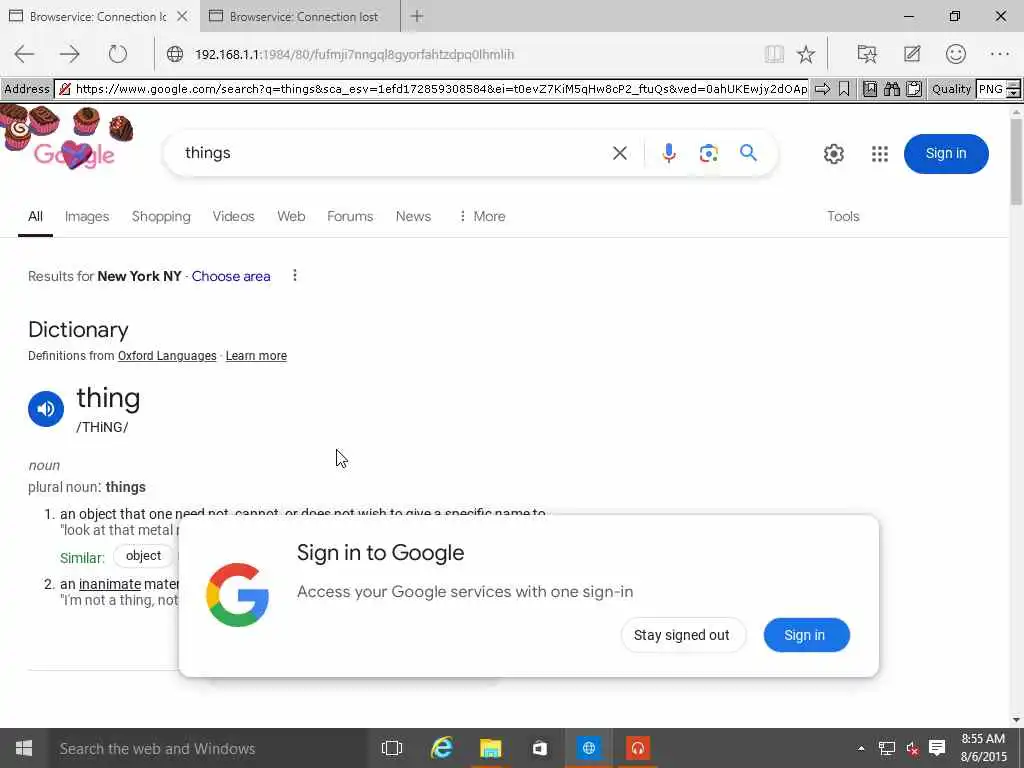Image resolution: width=1024 pixels, height=768 pixels.
Task: Click the binoculars find icon
Action: (891, 89)
